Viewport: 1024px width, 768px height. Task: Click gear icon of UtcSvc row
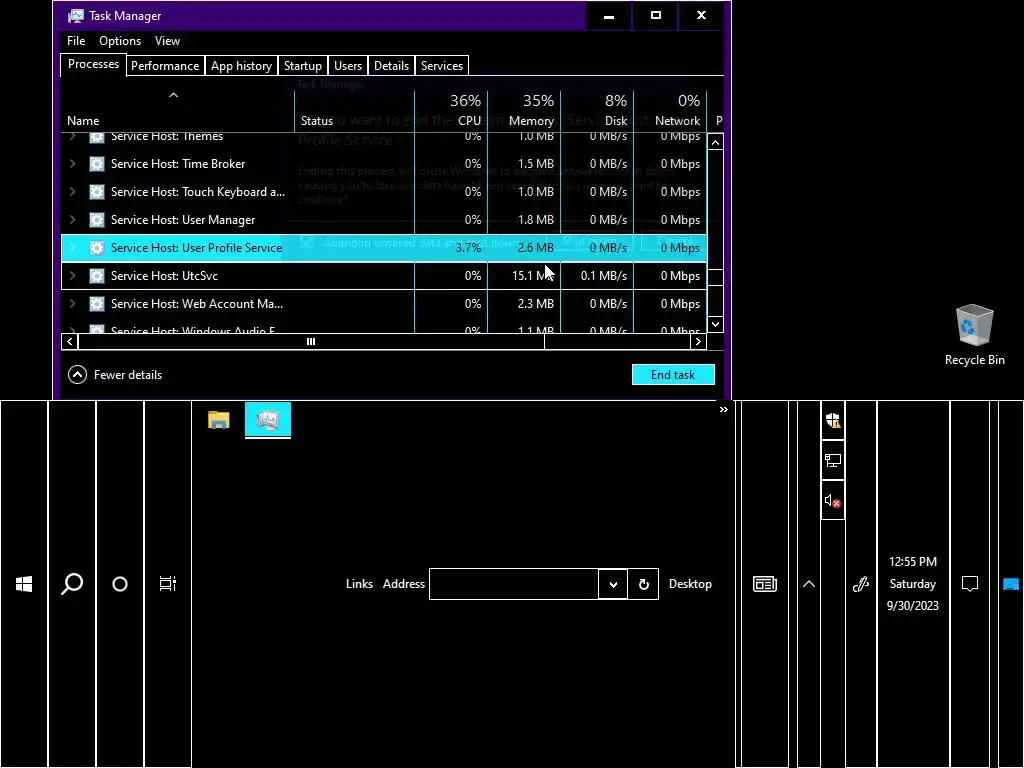click(97, 276)
